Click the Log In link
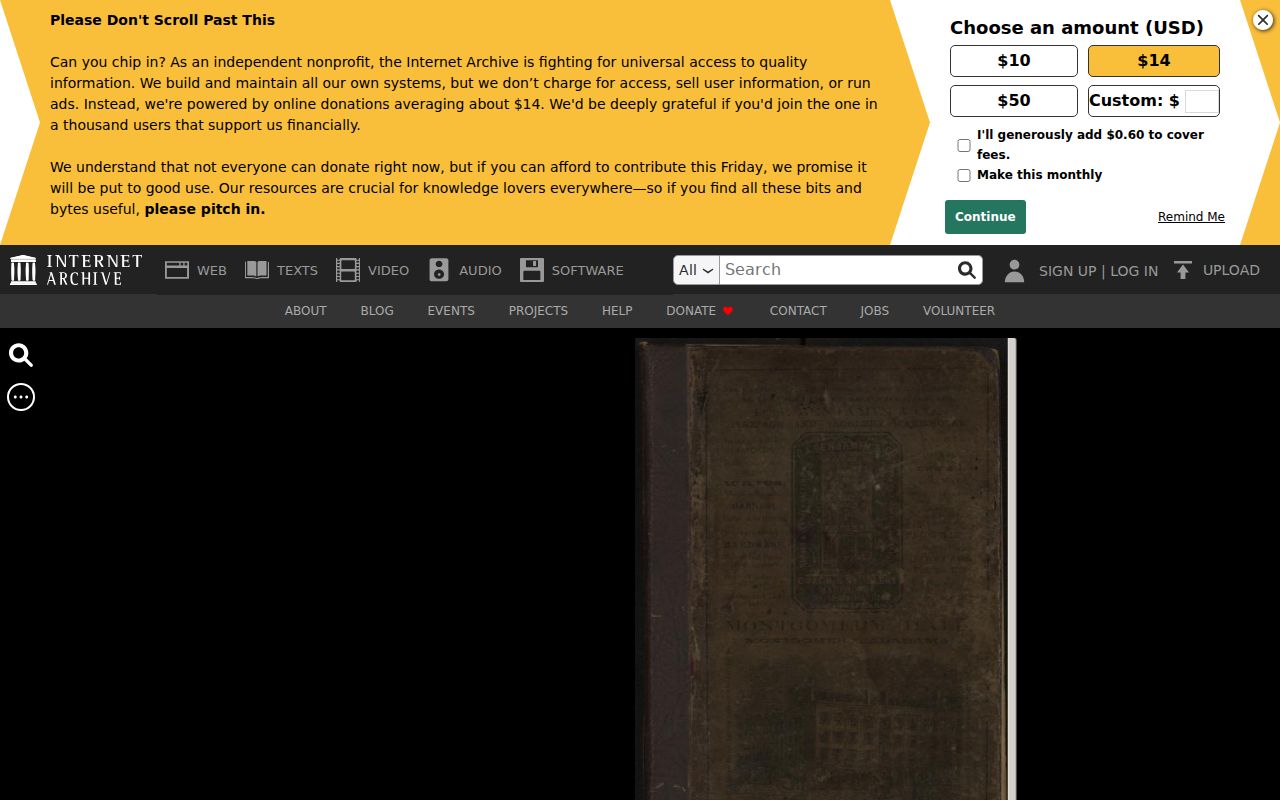This screenshot has width=1280, height=800. (1134, 271)
